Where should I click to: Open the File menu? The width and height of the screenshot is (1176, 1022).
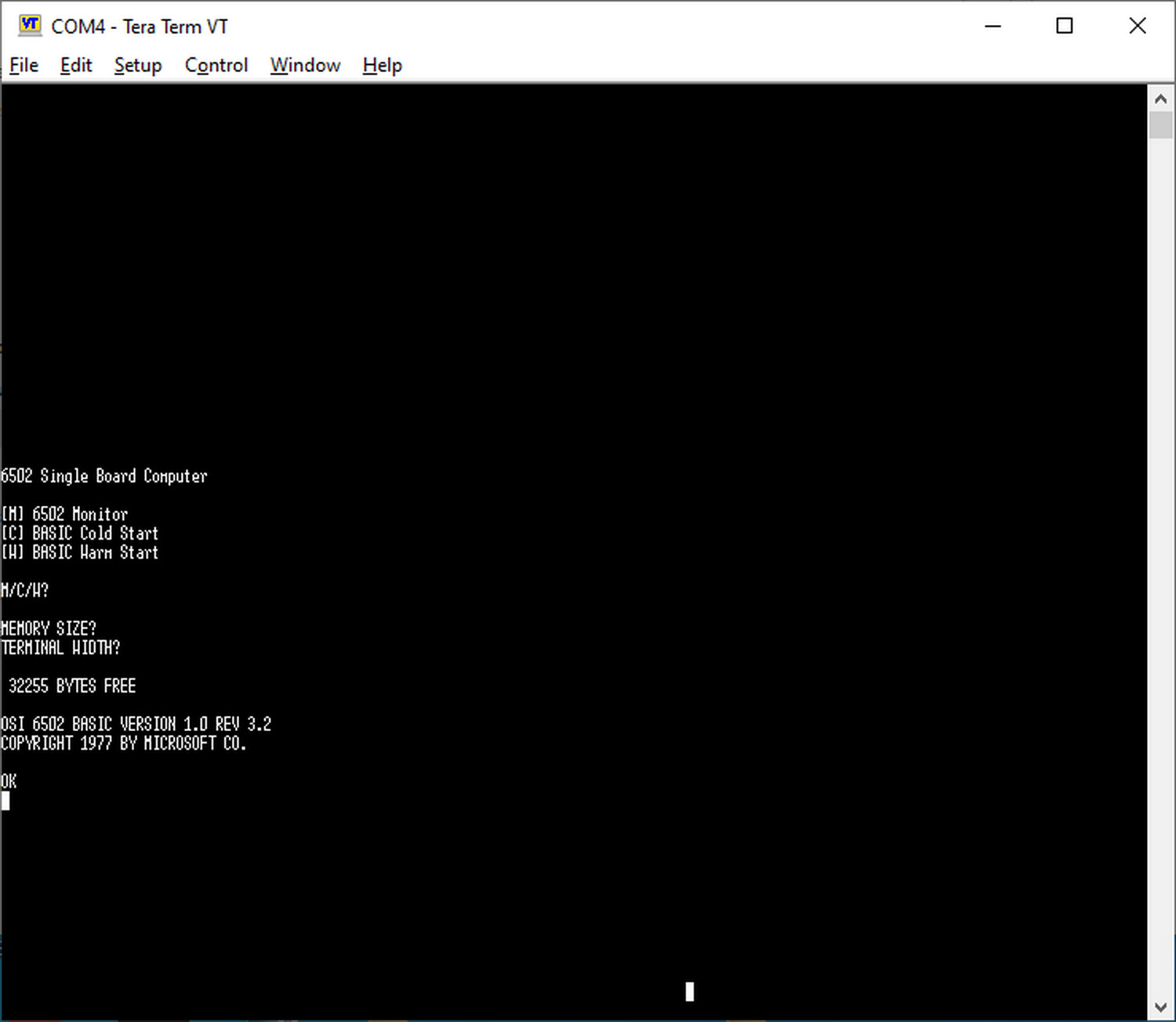(24, 65)
